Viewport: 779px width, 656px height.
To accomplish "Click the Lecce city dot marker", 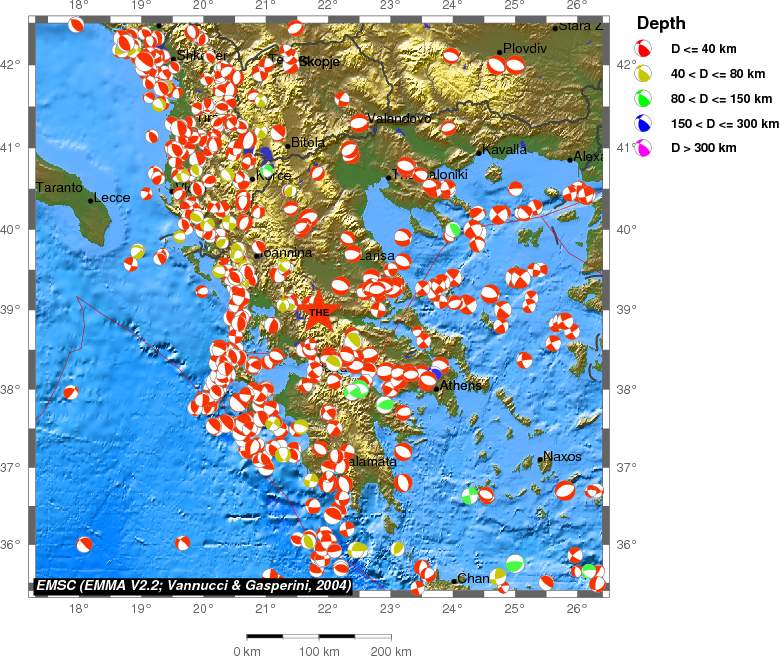I will tap(91, 200).
